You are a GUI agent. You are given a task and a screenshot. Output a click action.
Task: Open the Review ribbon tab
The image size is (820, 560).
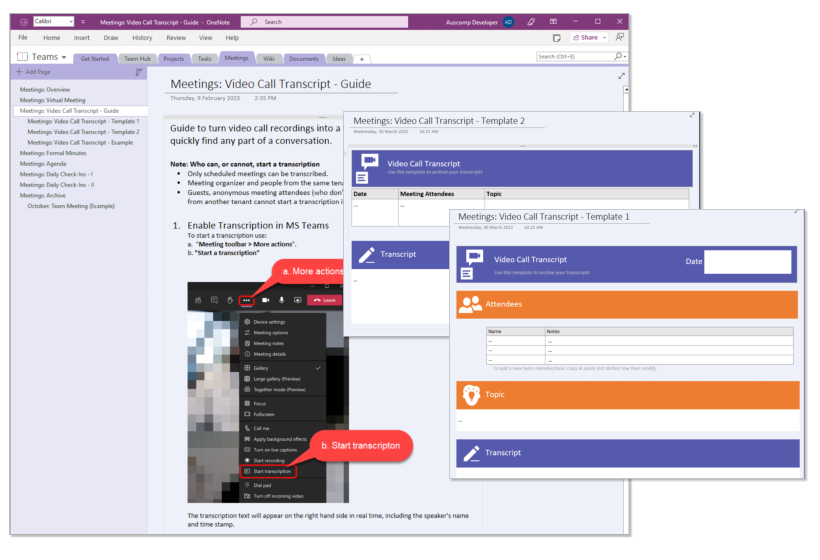coord(176,38)
